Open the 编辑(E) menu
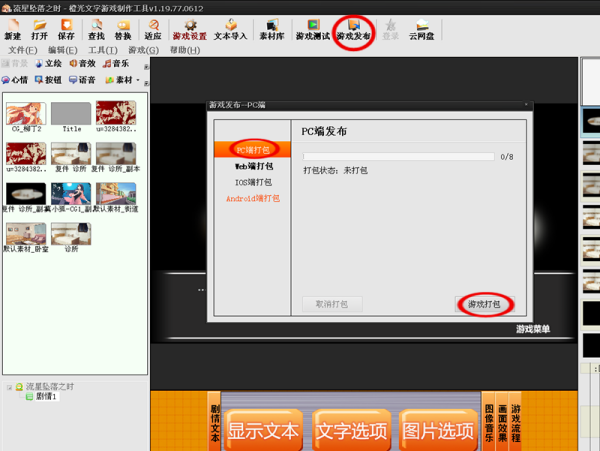The height and width of the screenshot is (451, 600). (63, 50)
